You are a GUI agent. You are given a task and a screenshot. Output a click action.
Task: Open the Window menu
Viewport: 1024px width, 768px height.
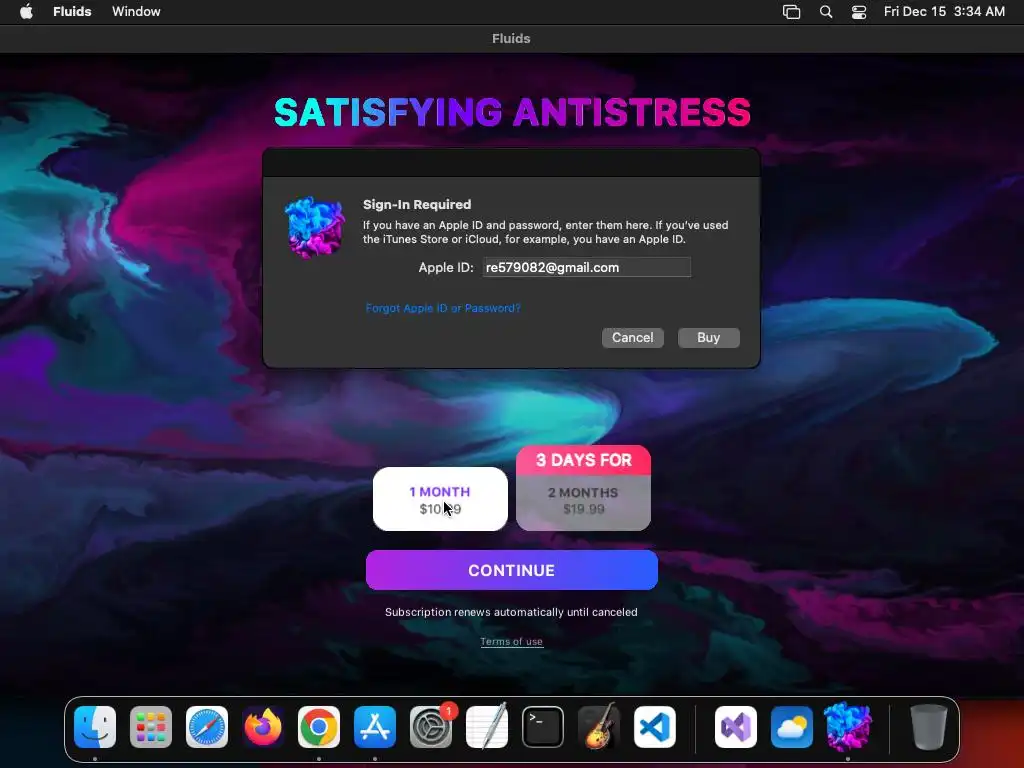pyautogui.click(x=136, y=11)
